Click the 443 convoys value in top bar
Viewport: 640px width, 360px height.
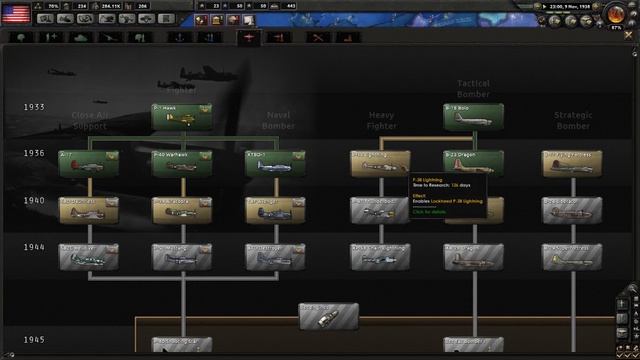[291, 6]
